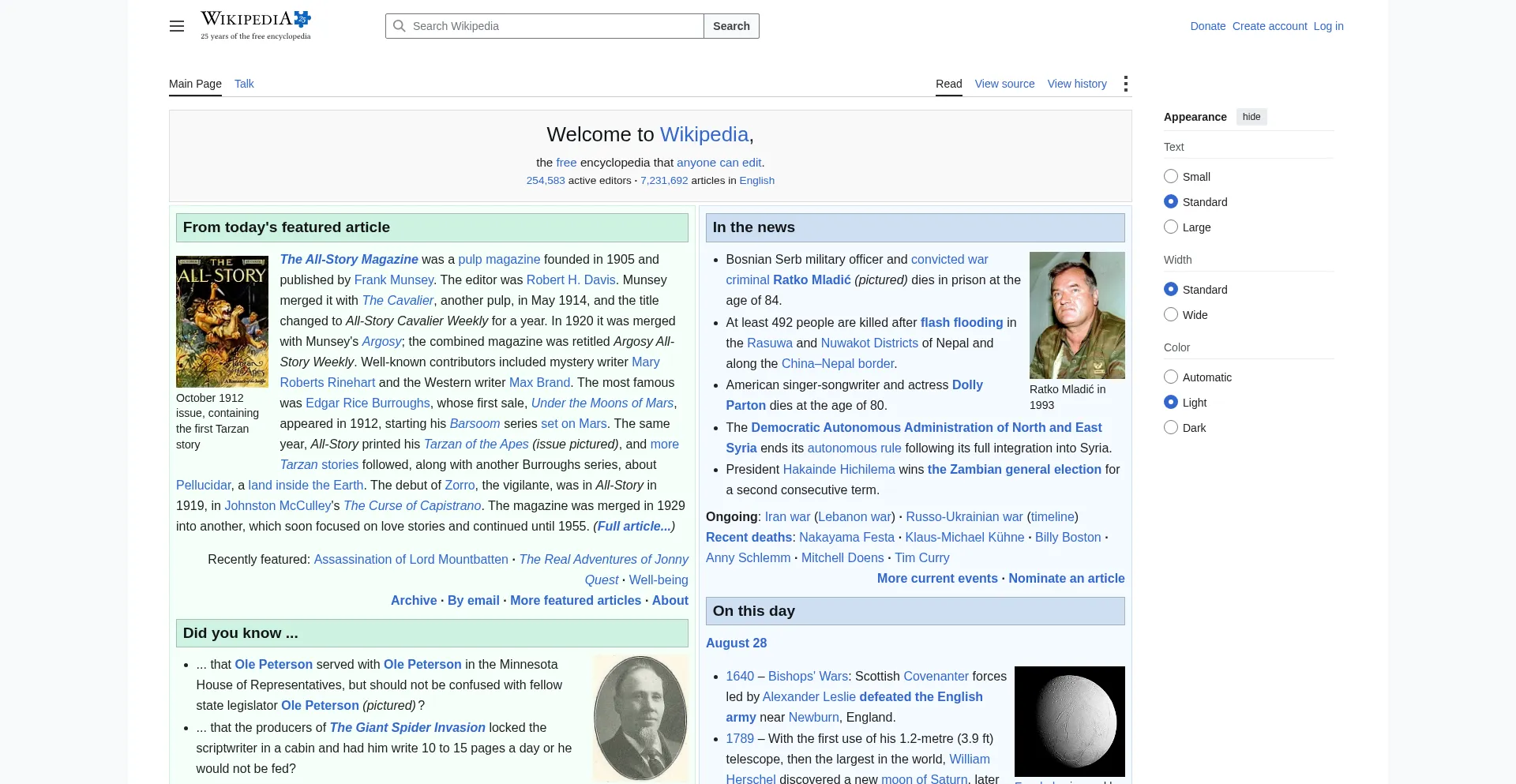
Task: Click More featured articles
Action: pyautogui.click(x=576, y=600)
